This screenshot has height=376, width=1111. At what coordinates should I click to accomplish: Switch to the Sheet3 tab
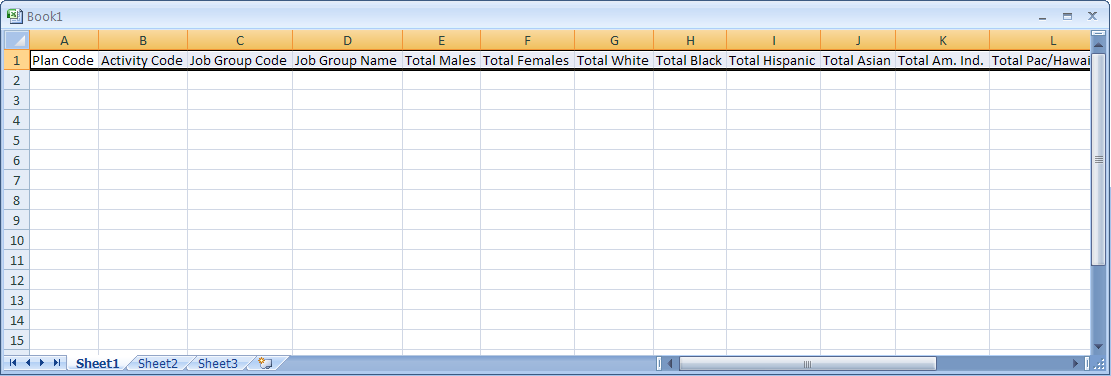[218, 363]
